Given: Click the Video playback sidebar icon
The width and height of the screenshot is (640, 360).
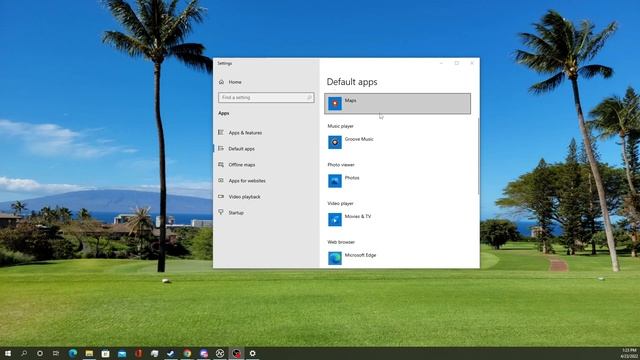Looking at the screenshot, I should [x=221, y=196].
